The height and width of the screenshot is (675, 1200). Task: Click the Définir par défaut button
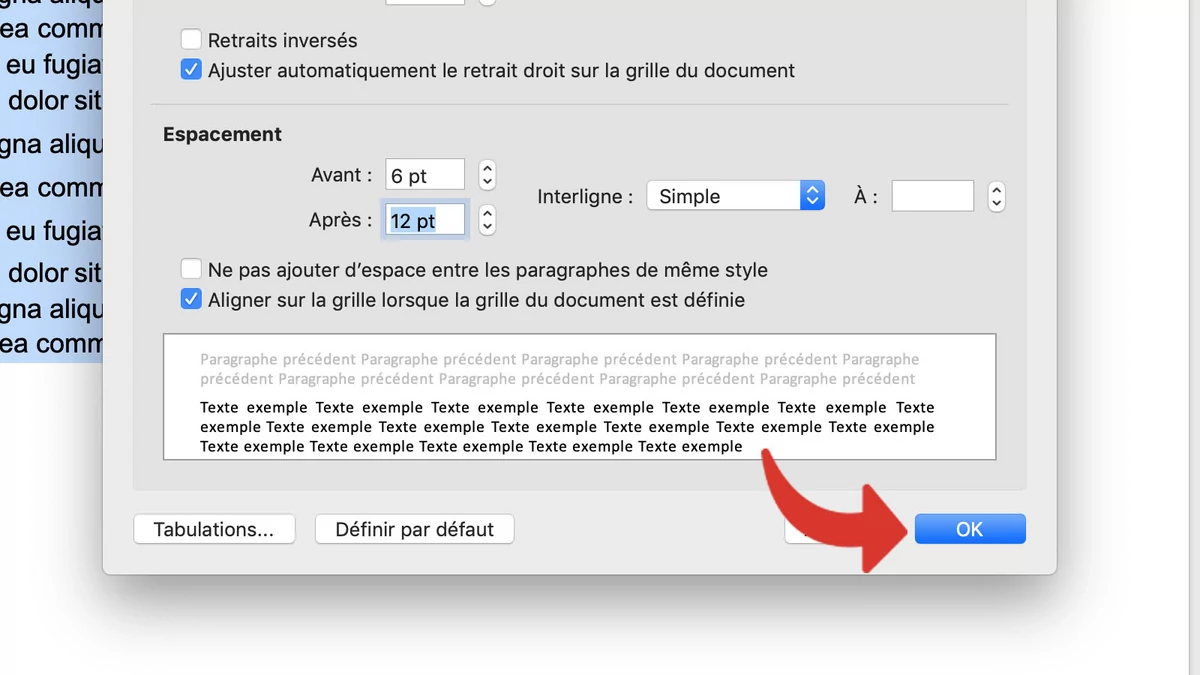[x=414, y=529]
